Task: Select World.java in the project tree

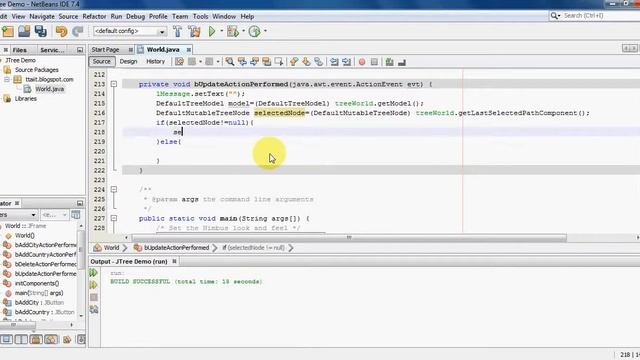Action: pyautogui.click(x=49, y=89)
